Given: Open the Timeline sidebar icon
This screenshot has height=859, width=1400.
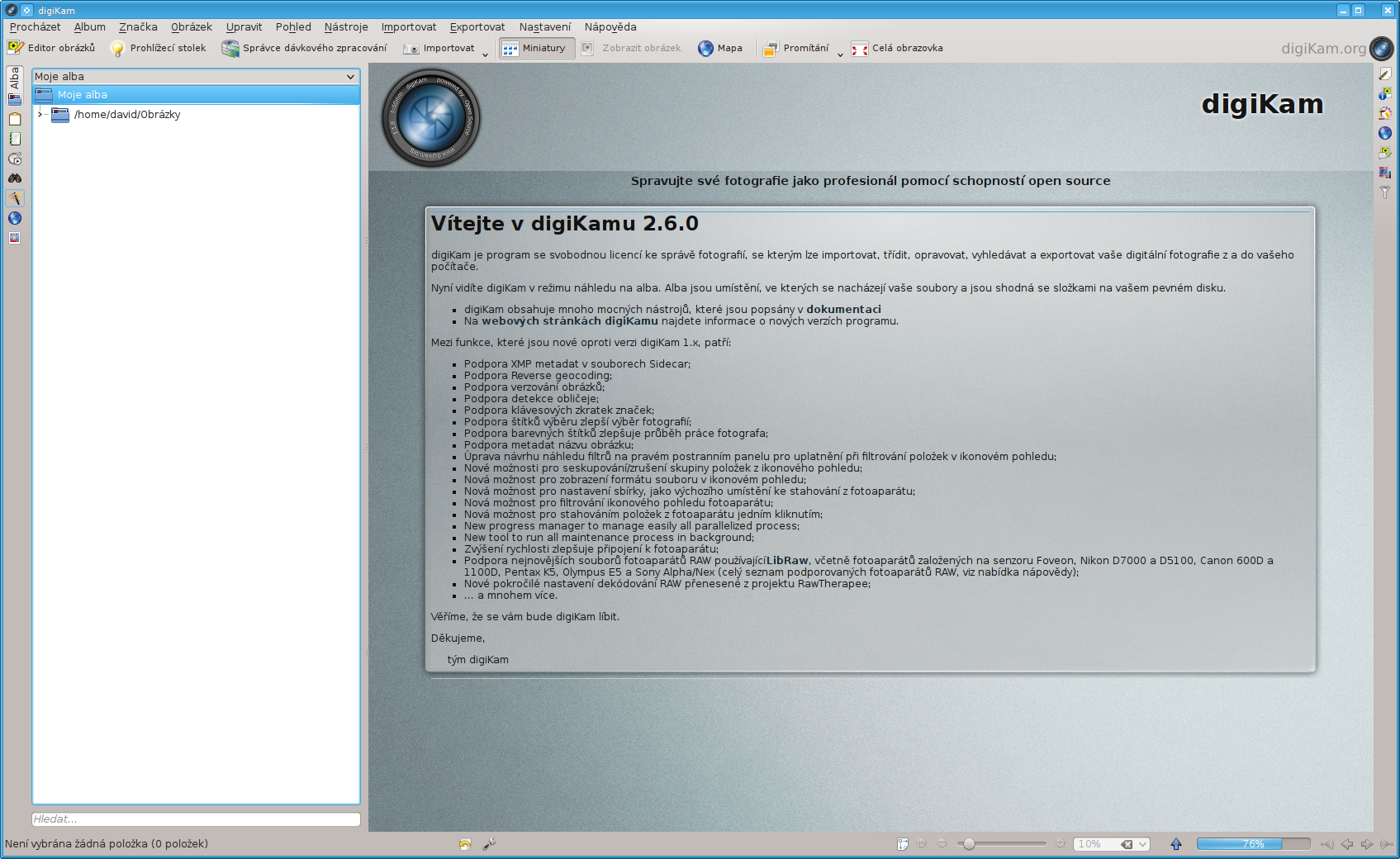Looking at the screenshot, I should click(x=15, y=159).
